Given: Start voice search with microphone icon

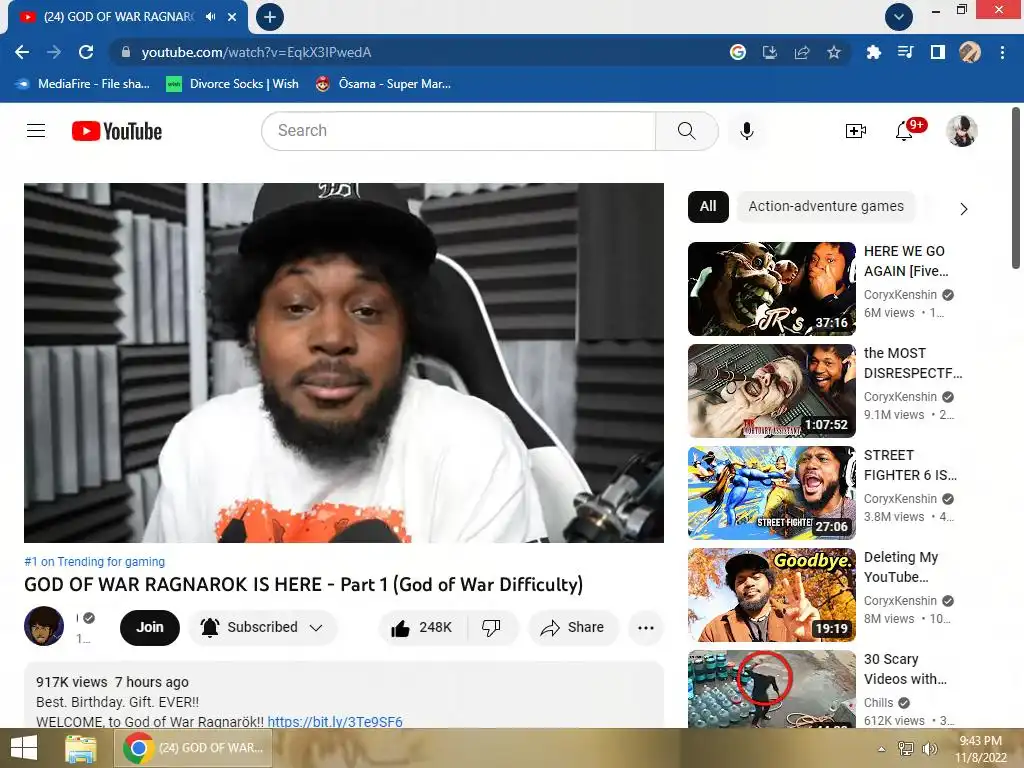Looking at the screenshot, I should (x=746, y=131).
